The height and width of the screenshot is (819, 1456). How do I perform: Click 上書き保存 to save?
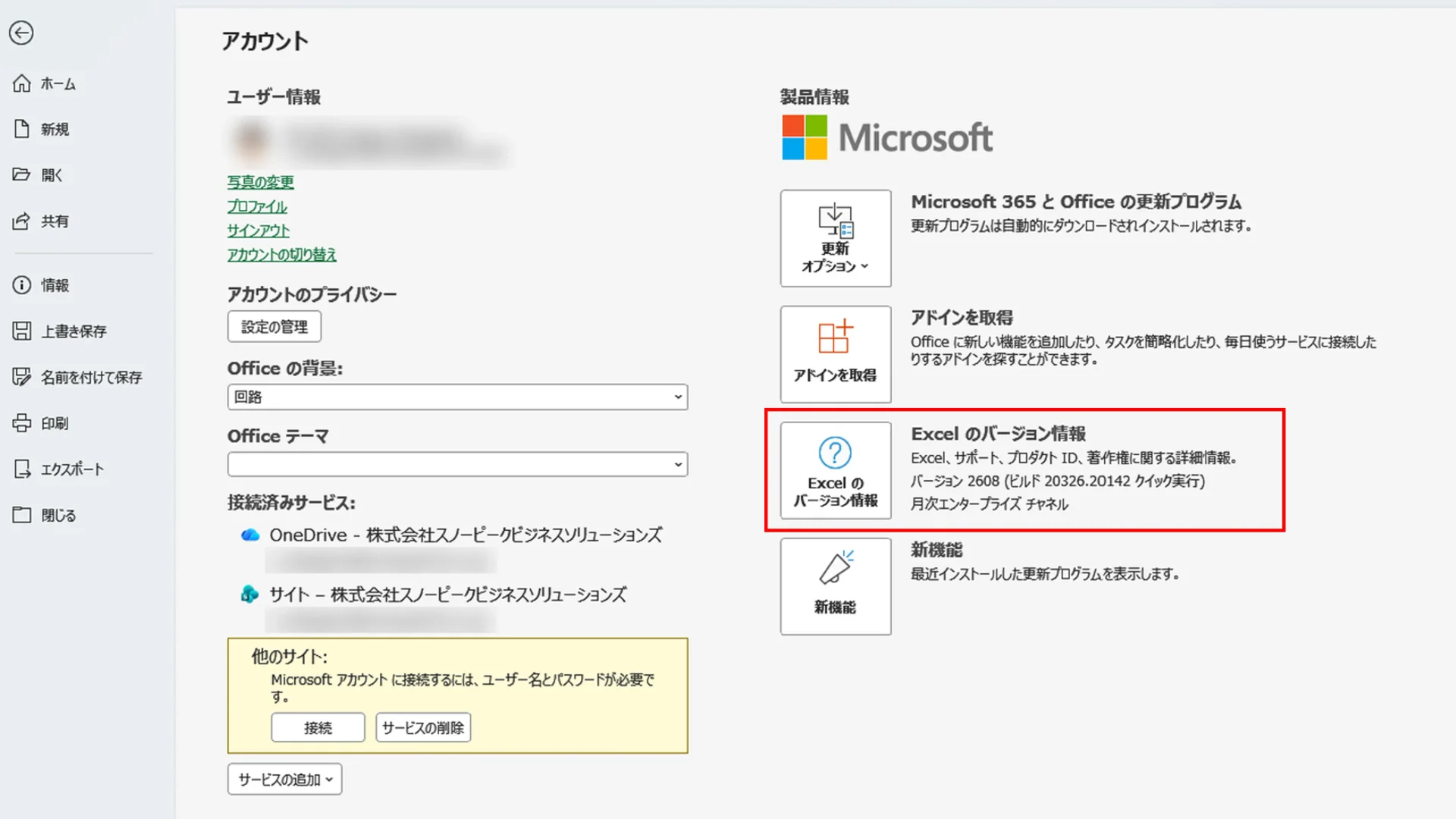coord(59,331)
